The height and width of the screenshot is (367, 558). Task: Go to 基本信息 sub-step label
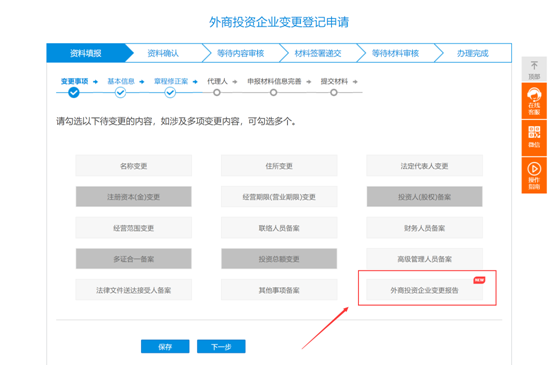tap(121, 82)
